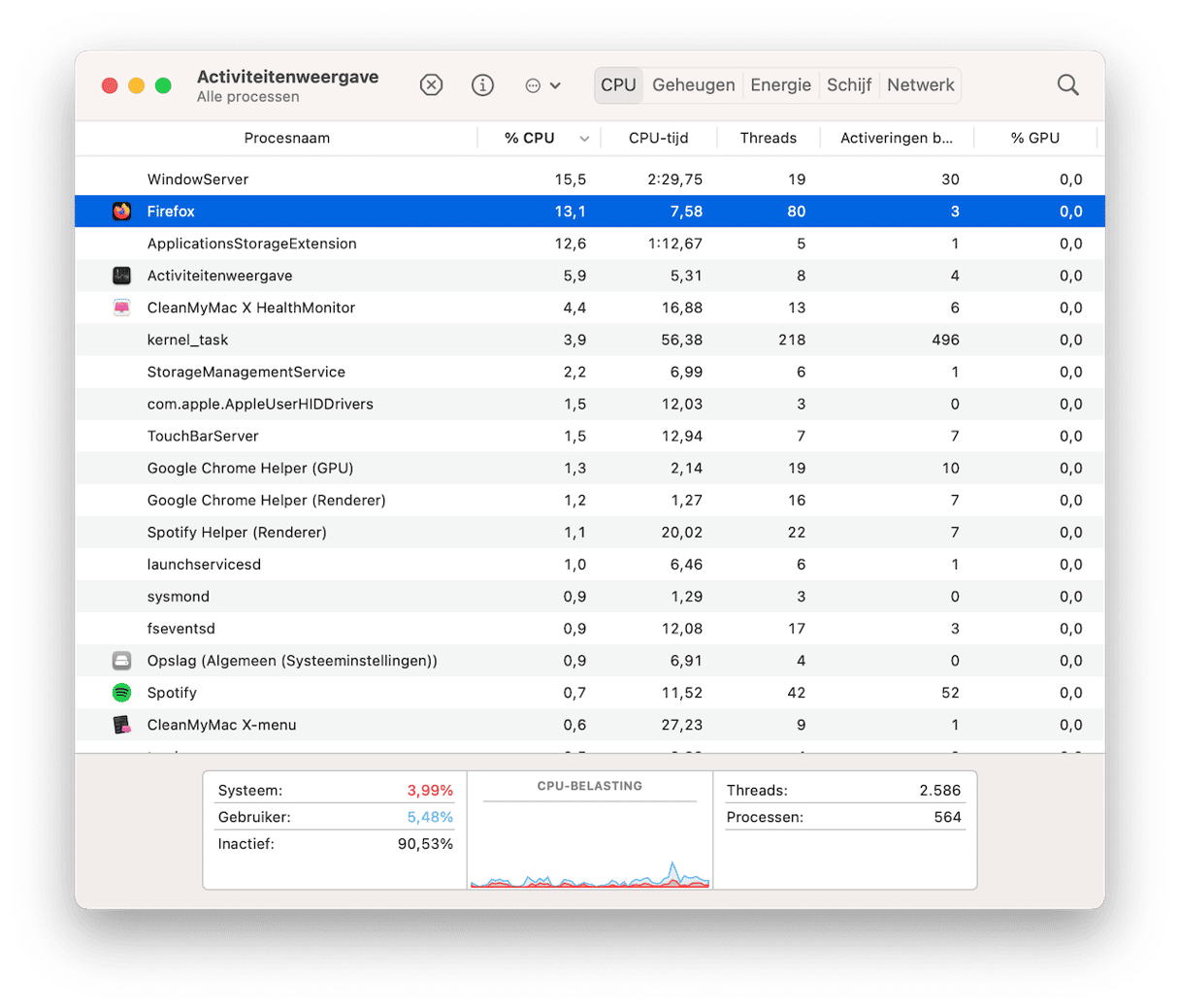Click the stop process icon in toolbar
This screenshot has height=1008, width=1180.
tap(431, 85)
